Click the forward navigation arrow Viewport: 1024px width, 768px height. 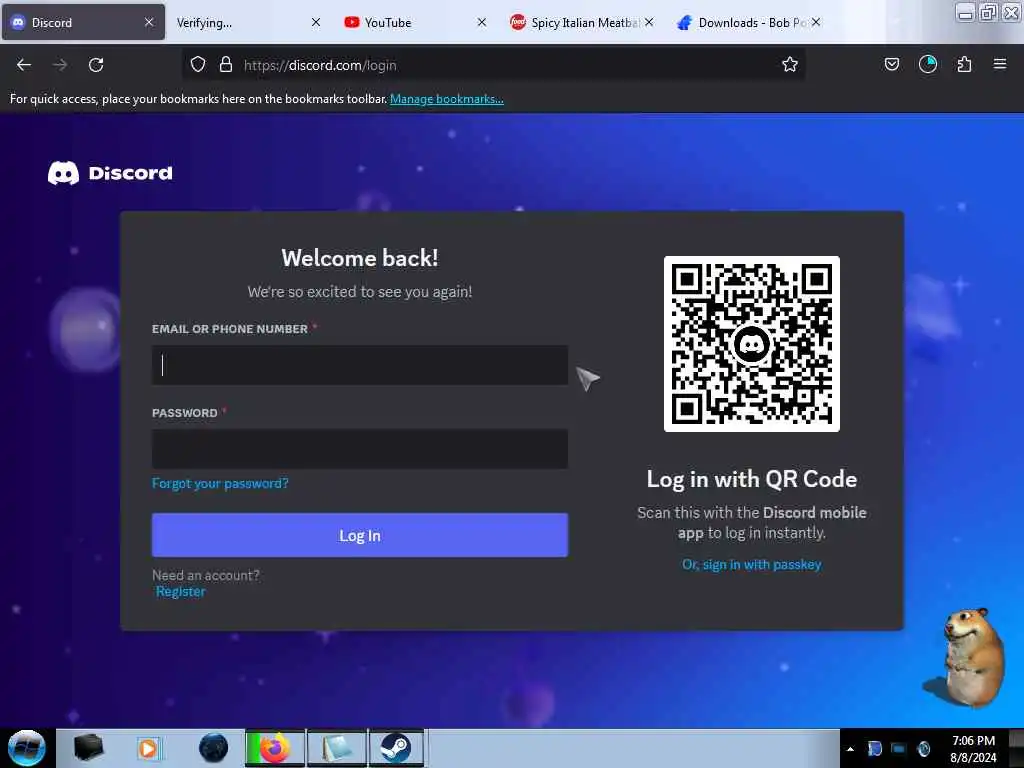pyautogui.click(x=59, y=65)
